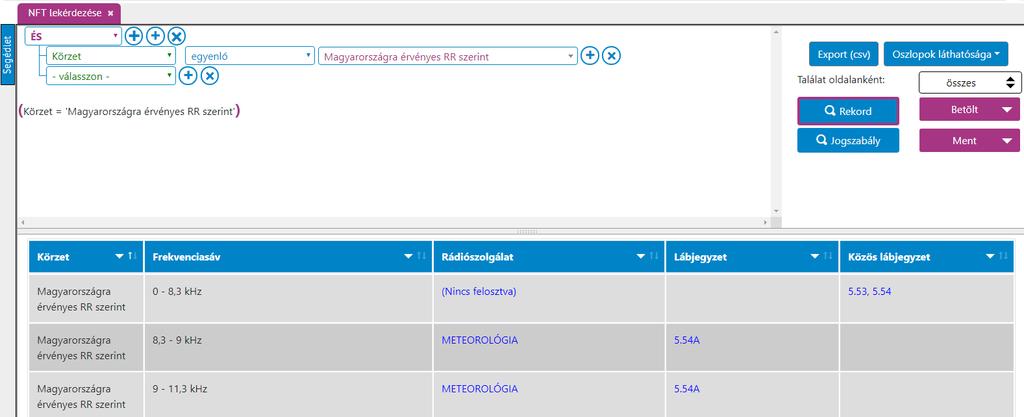Open Körzet column filter arrow

(120, 256)
